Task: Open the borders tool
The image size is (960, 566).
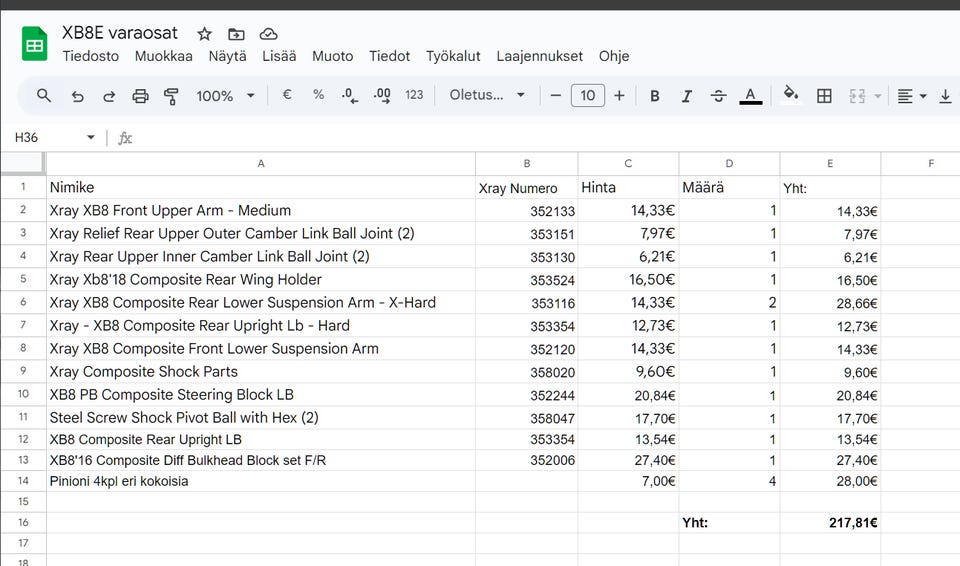Action: click(x=824, y=96)
